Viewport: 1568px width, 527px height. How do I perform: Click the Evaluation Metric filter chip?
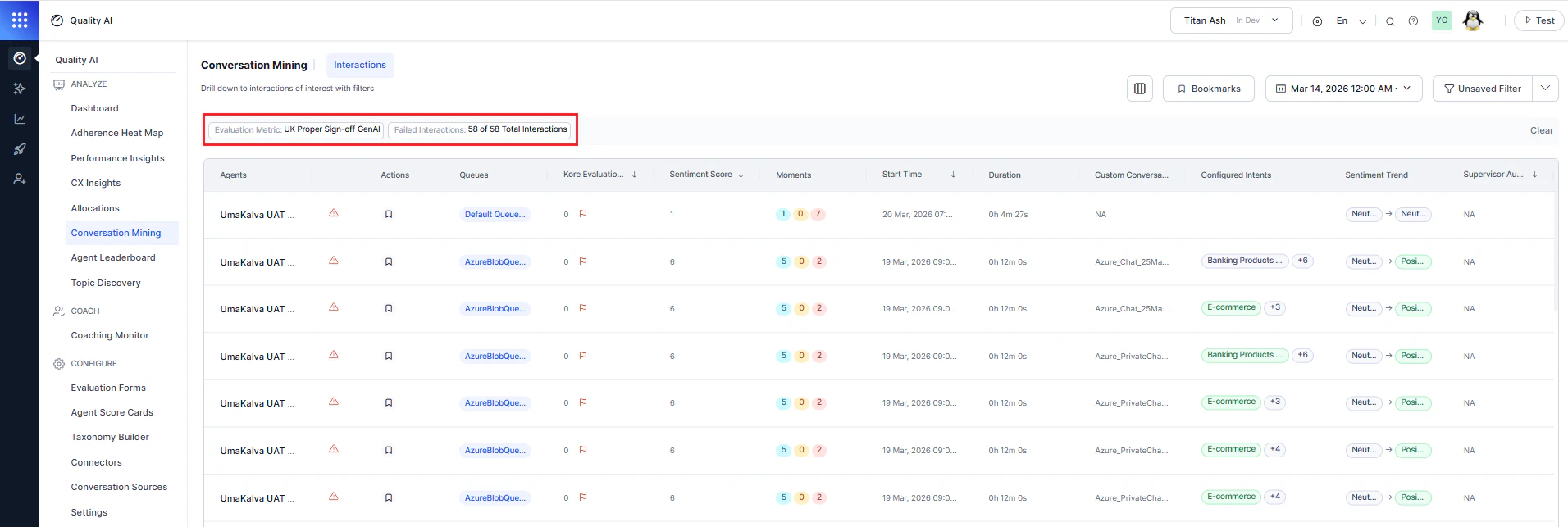point(297,129)
